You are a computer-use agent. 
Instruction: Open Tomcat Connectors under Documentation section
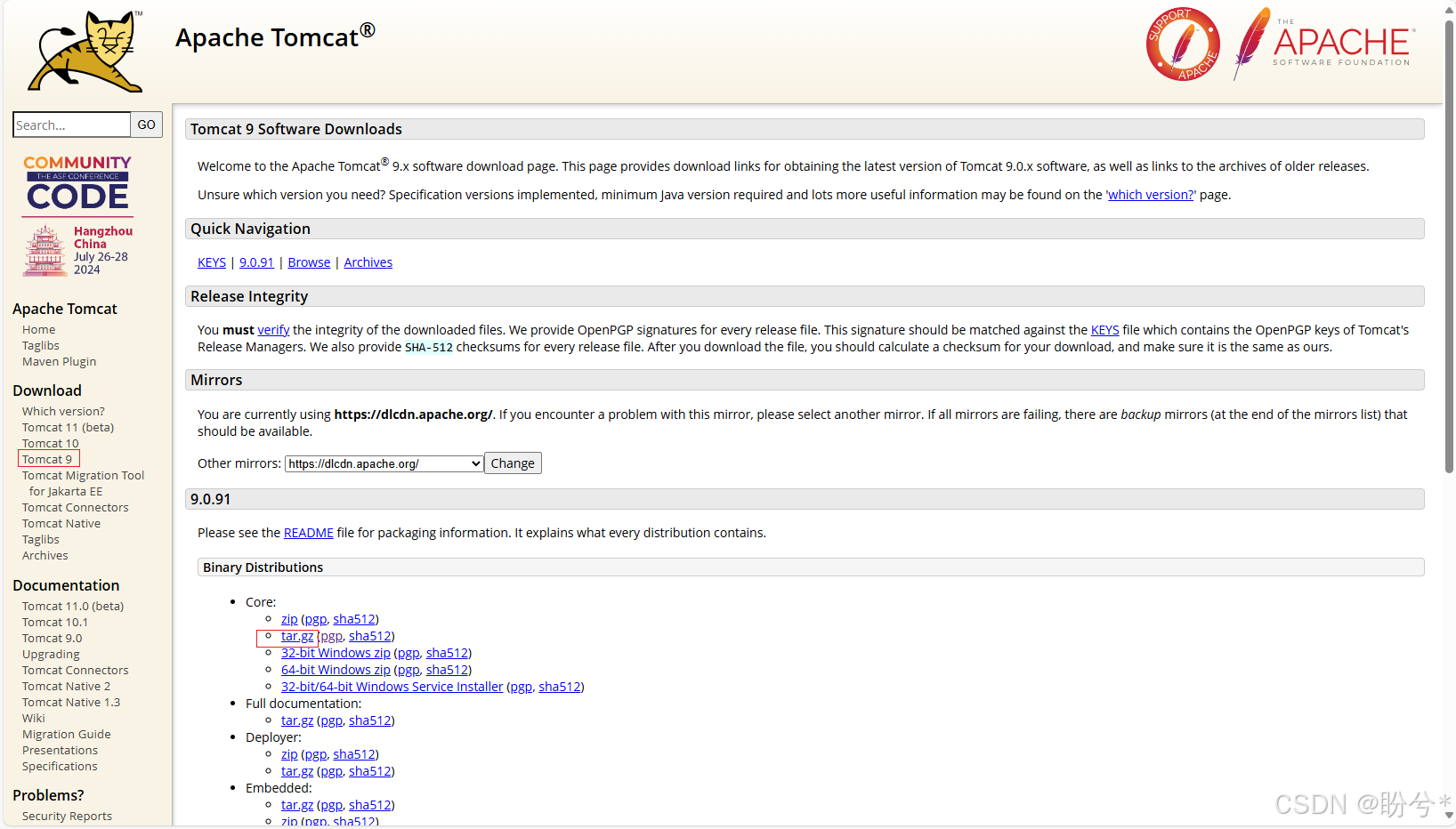pos(75,670)
